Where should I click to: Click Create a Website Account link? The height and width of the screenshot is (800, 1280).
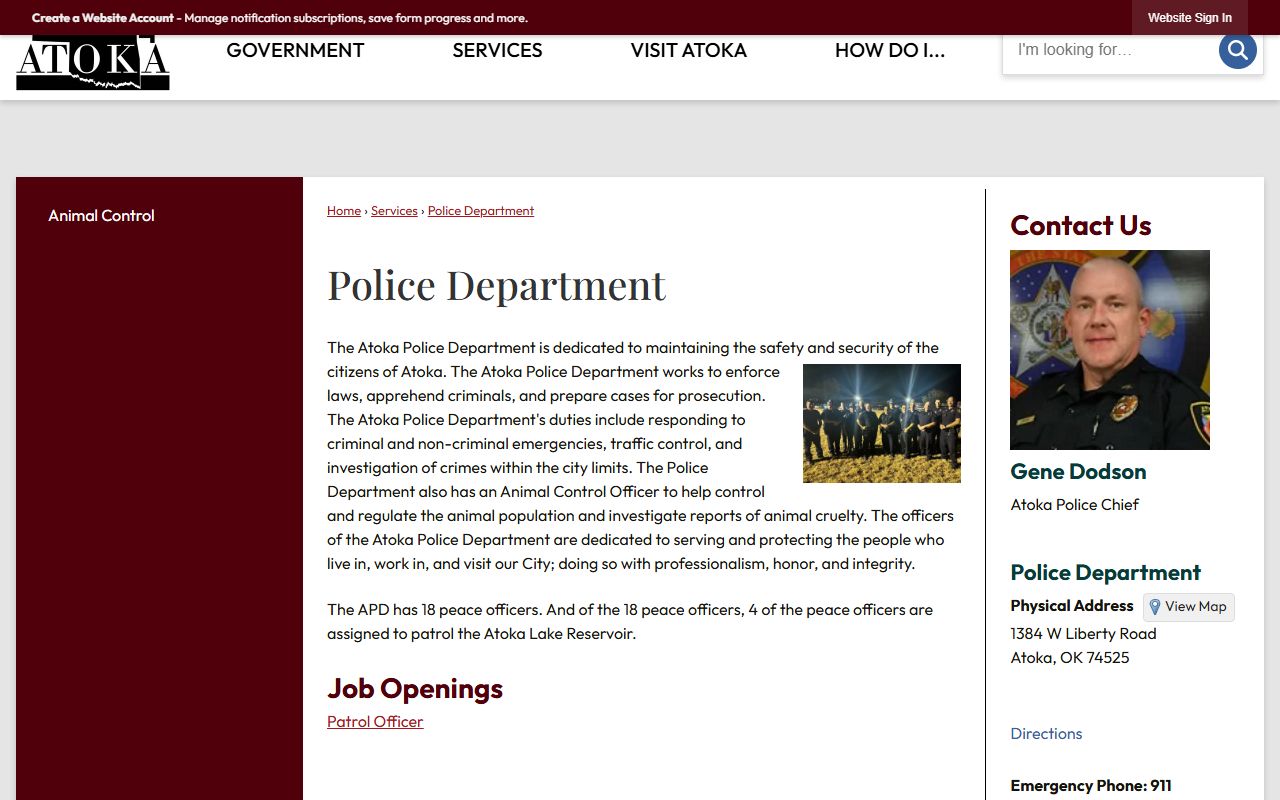point(103,18)
